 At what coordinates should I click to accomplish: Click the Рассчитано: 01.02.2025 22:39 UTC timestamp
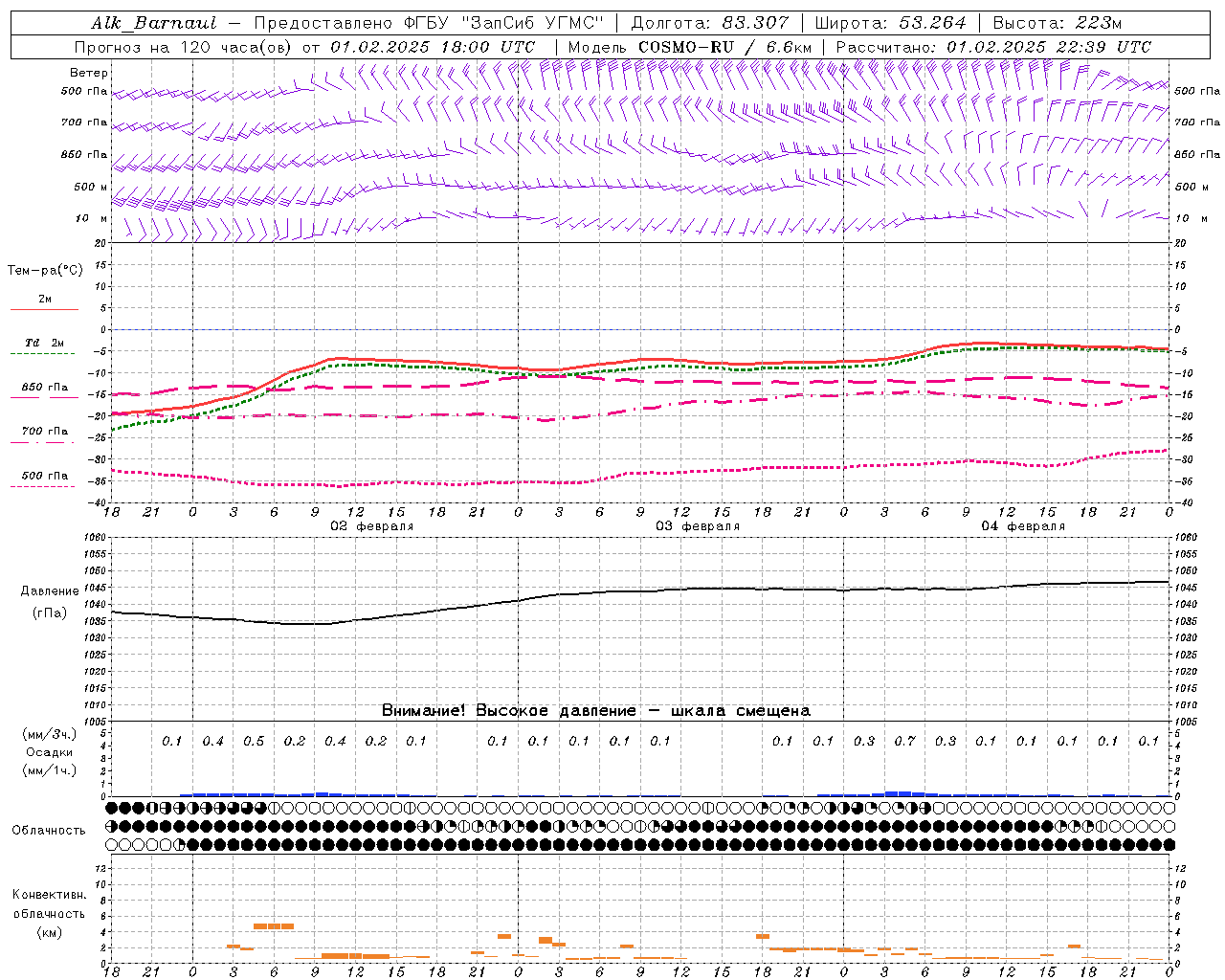992,47
